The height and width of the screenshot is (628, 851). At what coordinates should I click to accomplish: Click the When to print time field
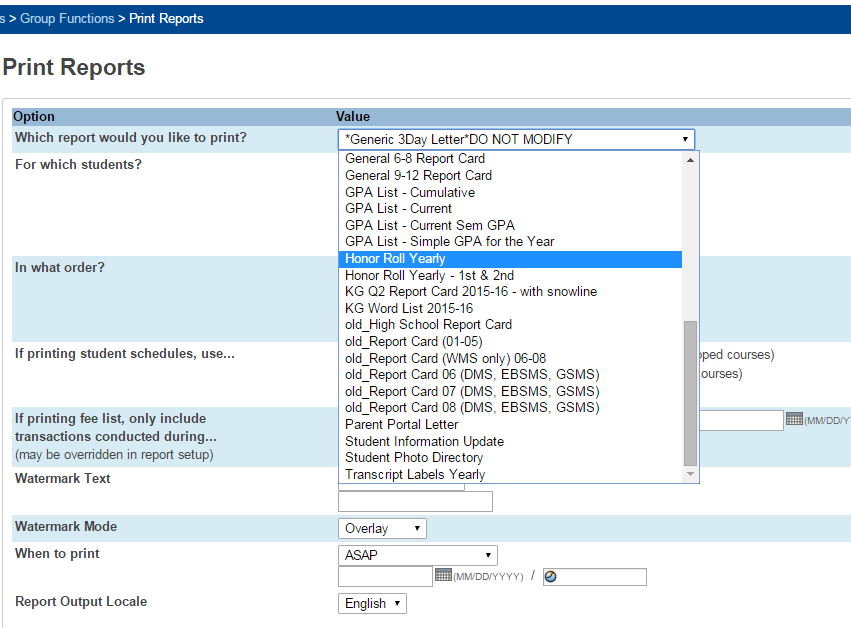coord(595,576)
